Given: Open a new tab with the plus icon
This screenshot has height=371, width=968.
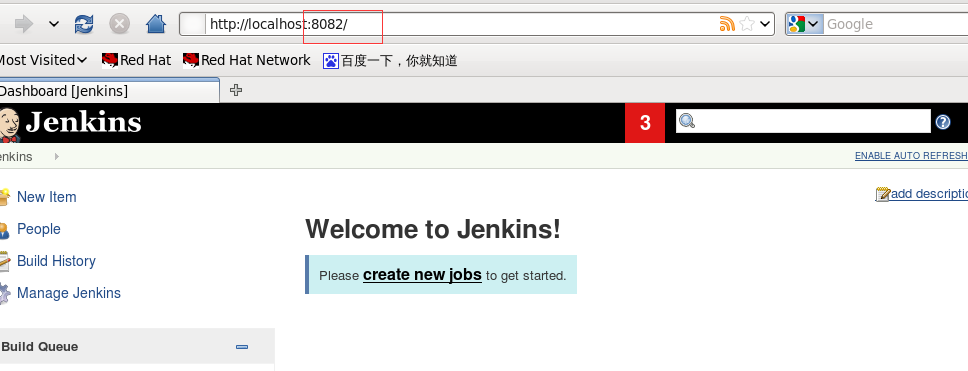Looking at the screenshot, I should (236, 90).
